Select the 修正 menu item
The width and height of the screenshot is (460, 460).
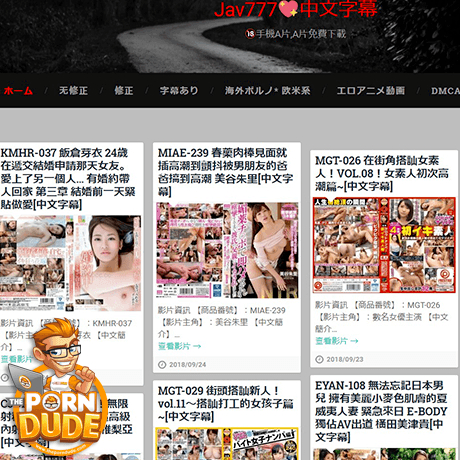(124, 91)
